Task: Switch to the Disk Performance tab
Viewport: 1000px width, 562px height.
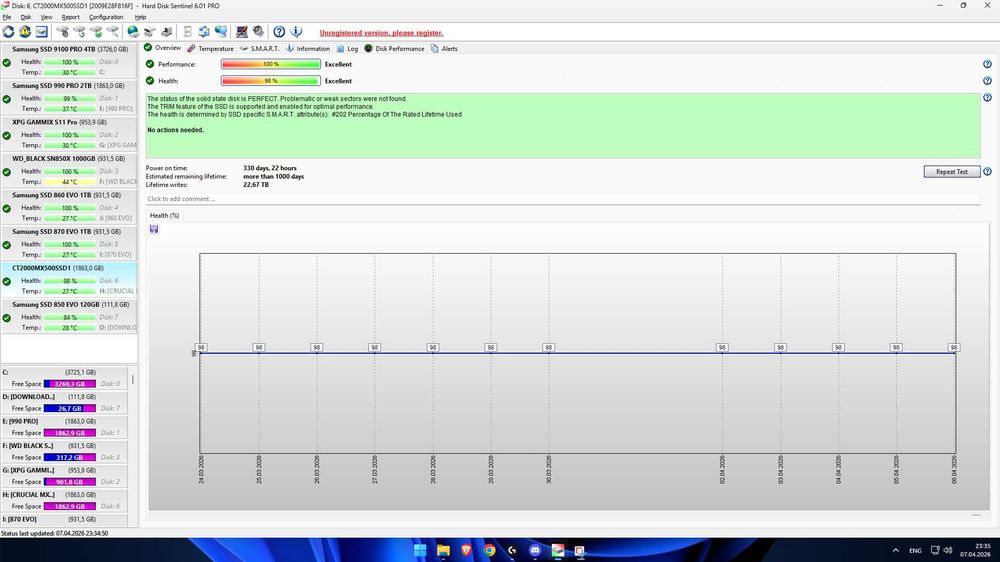Action: [x=394, y=48]
